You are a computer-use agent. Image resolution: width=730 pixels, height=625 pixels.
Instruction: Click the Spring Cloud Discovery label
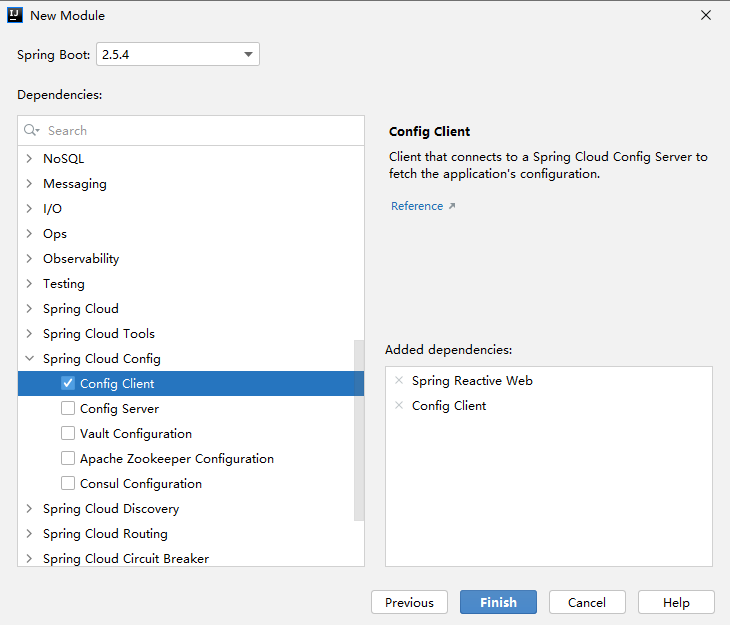[111, 509]
